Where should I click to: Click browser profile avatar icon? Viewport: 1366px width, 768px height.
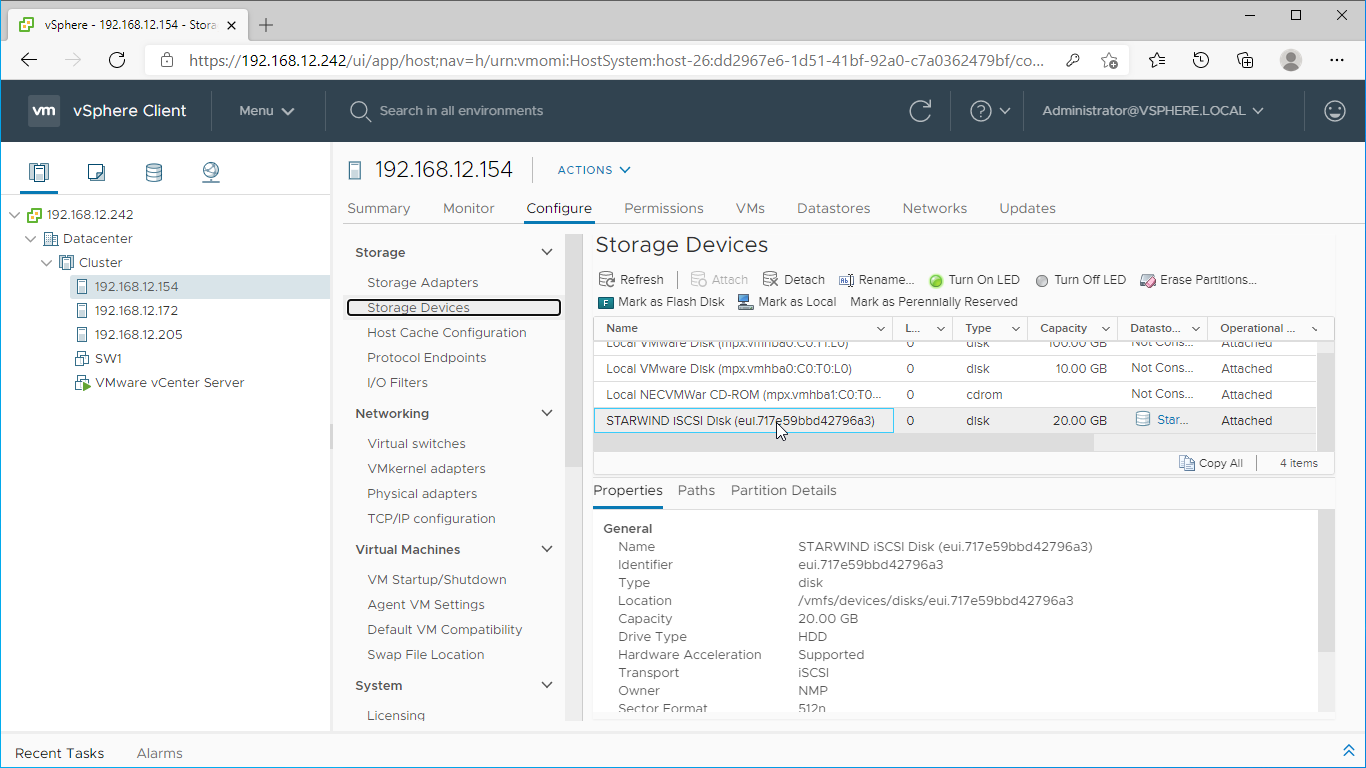click(x=1291, y=60)
